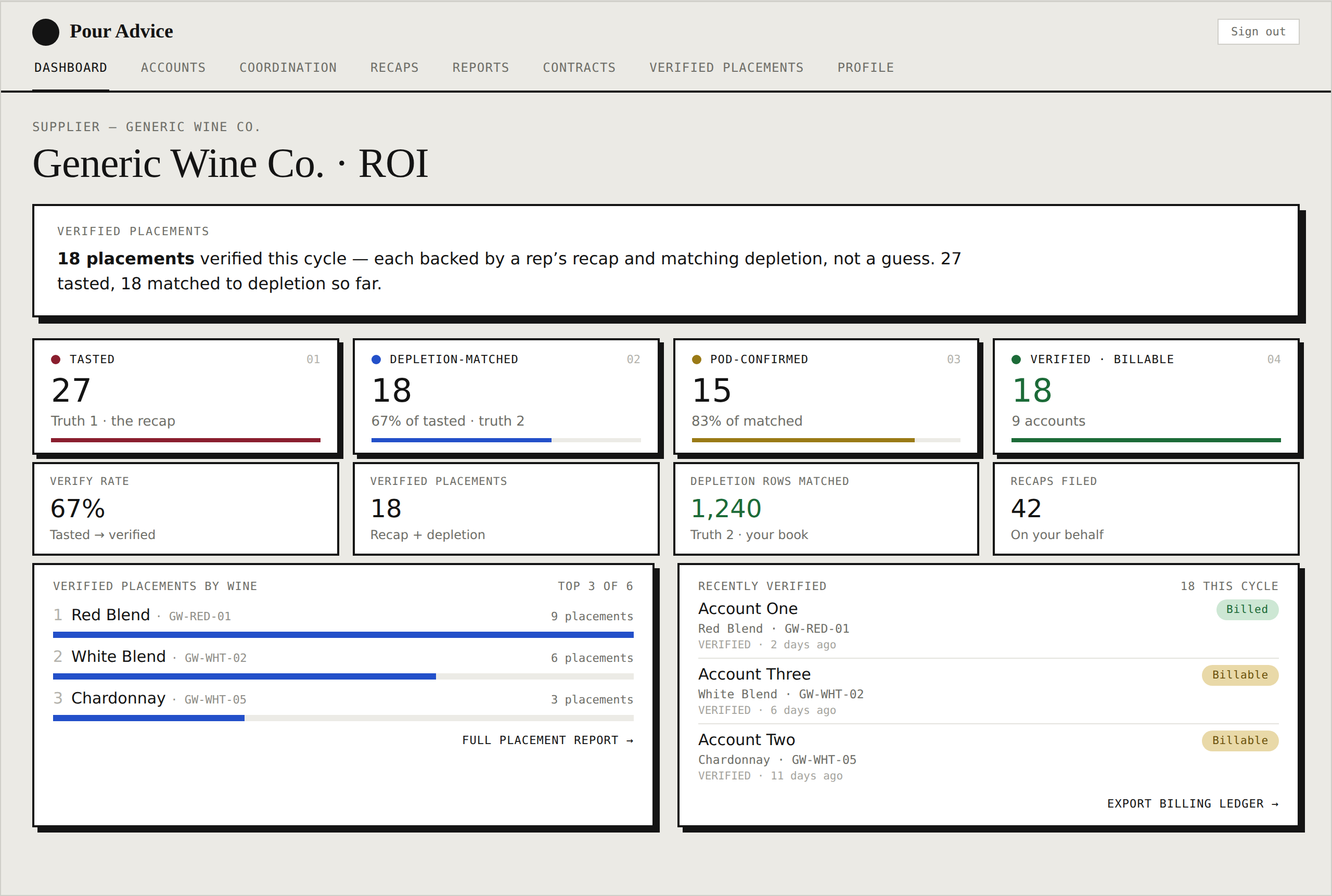Screen dimensions: 1332x896
Task: Click the Billable badge for Account Two
Action: tap(1240, 740)
